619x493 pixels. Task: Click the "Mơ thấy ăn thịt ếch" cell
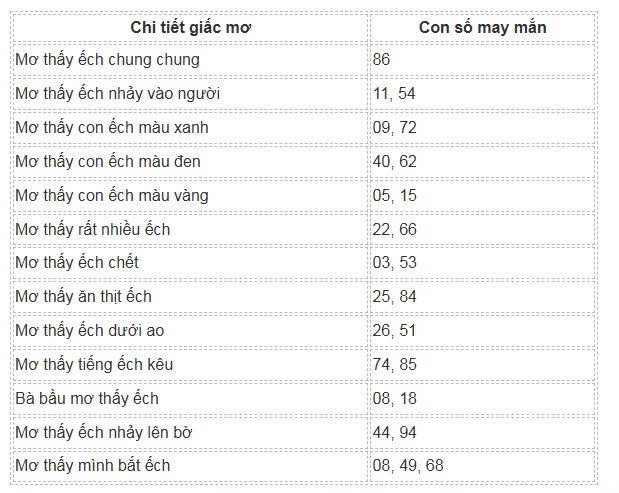click(84, 297)
